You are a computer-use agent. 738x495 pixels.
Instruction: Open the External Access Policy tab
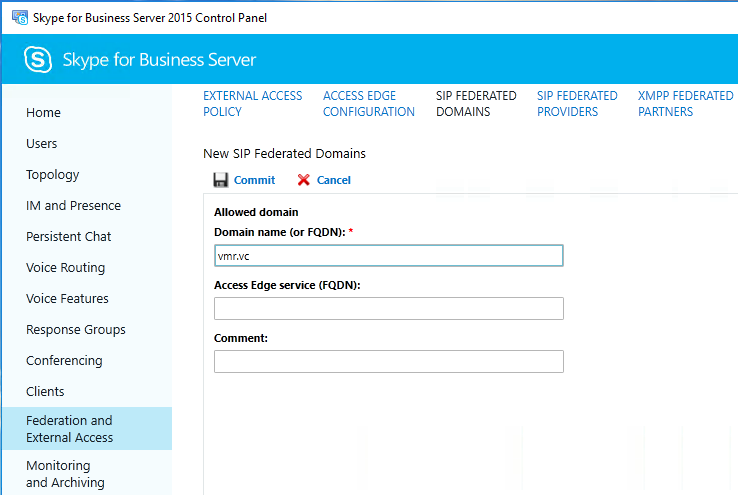(252, 104)
